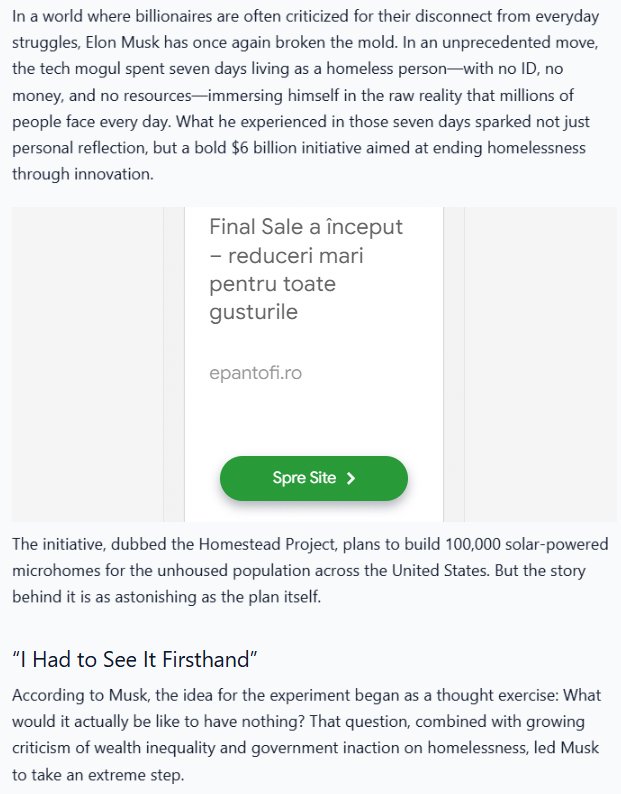The width and height of the screenshot is (621, 794).
Task: Select the 'I Had to See It Firsthand' heading
Action: click(135, 659)
